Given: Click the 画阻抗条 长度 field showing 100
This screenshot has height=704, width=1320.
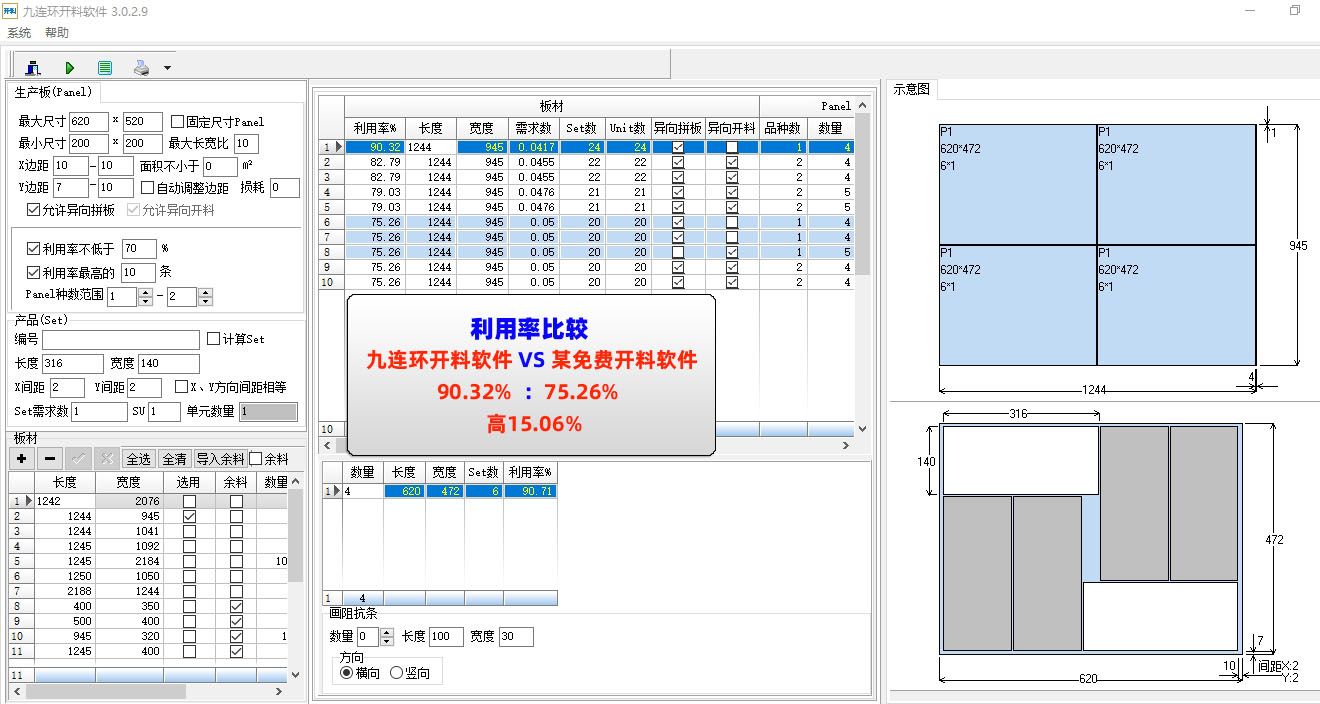Looking at the screenshot, I should point(447,637).
